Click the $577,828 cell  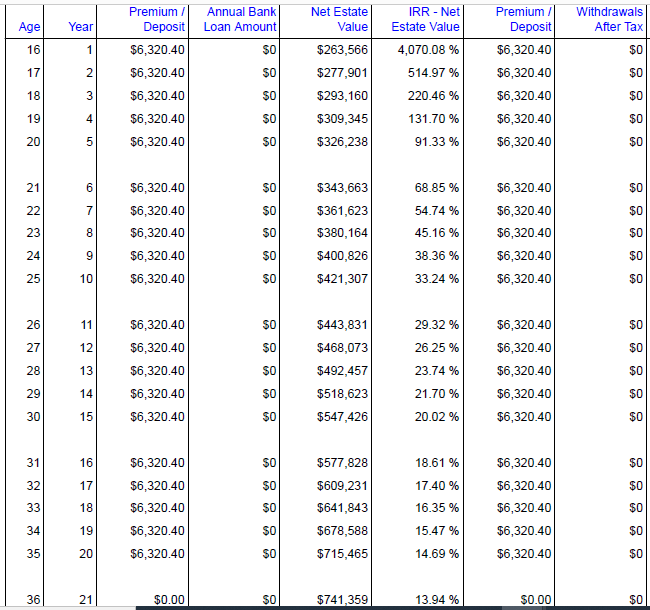tap(342, 463)
